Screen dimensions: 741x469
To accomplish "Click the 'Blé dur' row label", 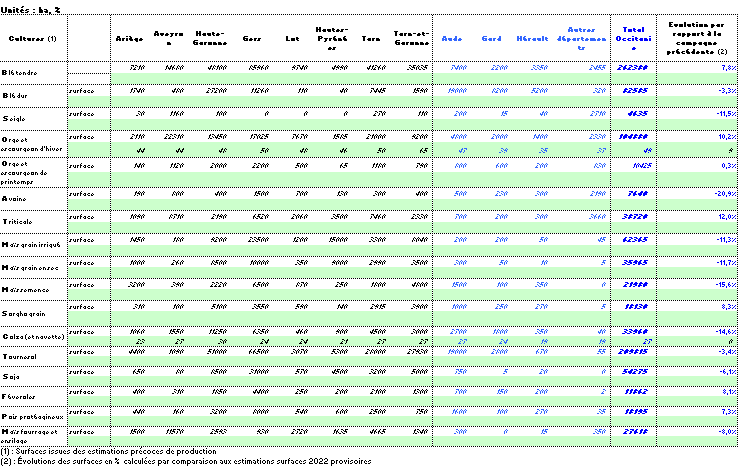I will point(15,96).
